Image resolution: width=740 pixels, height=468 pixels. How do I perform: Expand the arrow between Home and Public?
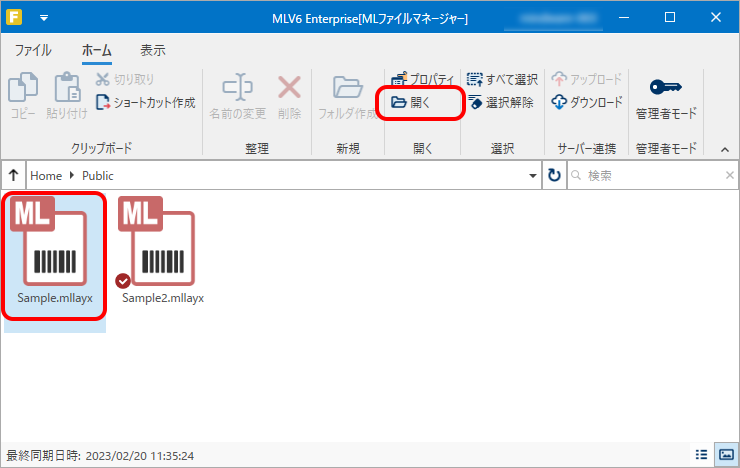point(72,175)
